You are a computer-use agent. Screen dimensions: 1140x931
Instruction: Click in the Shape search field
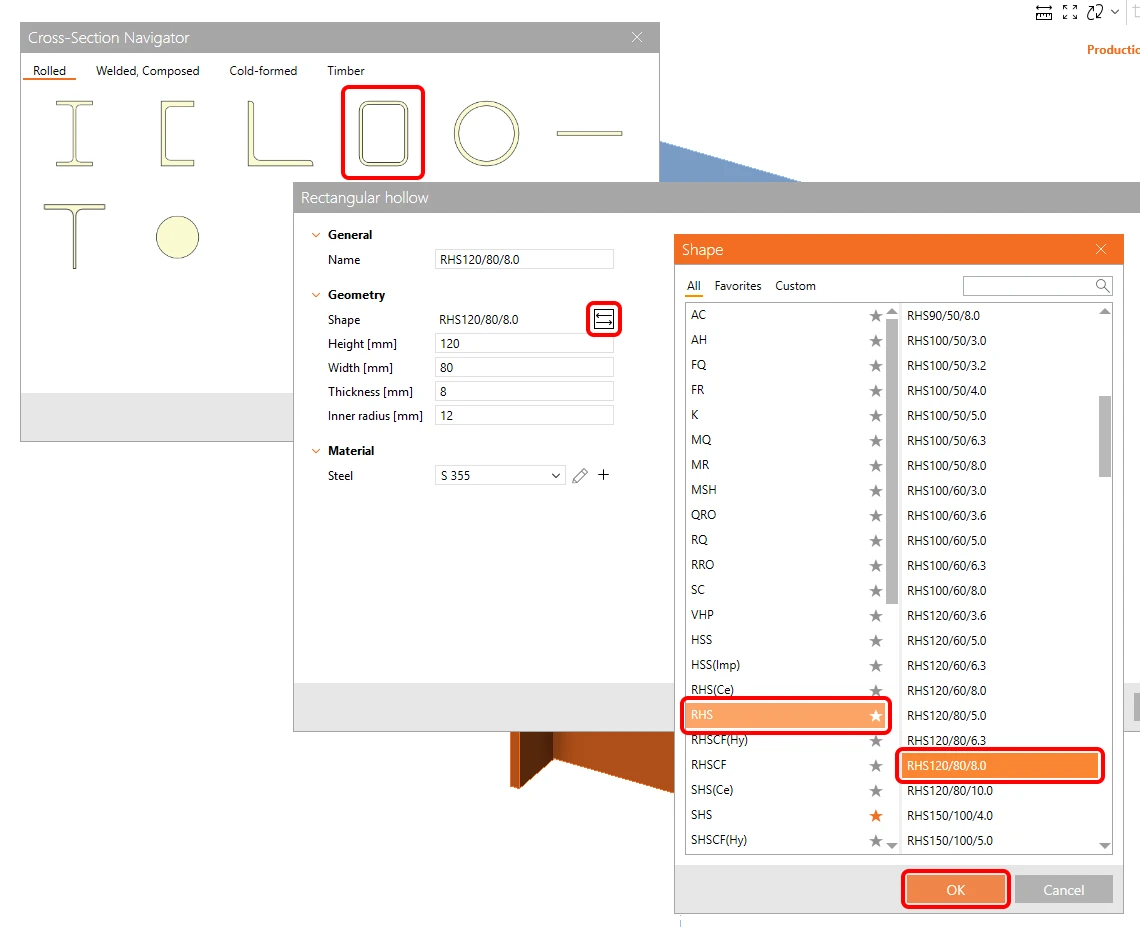point(1029,286)
